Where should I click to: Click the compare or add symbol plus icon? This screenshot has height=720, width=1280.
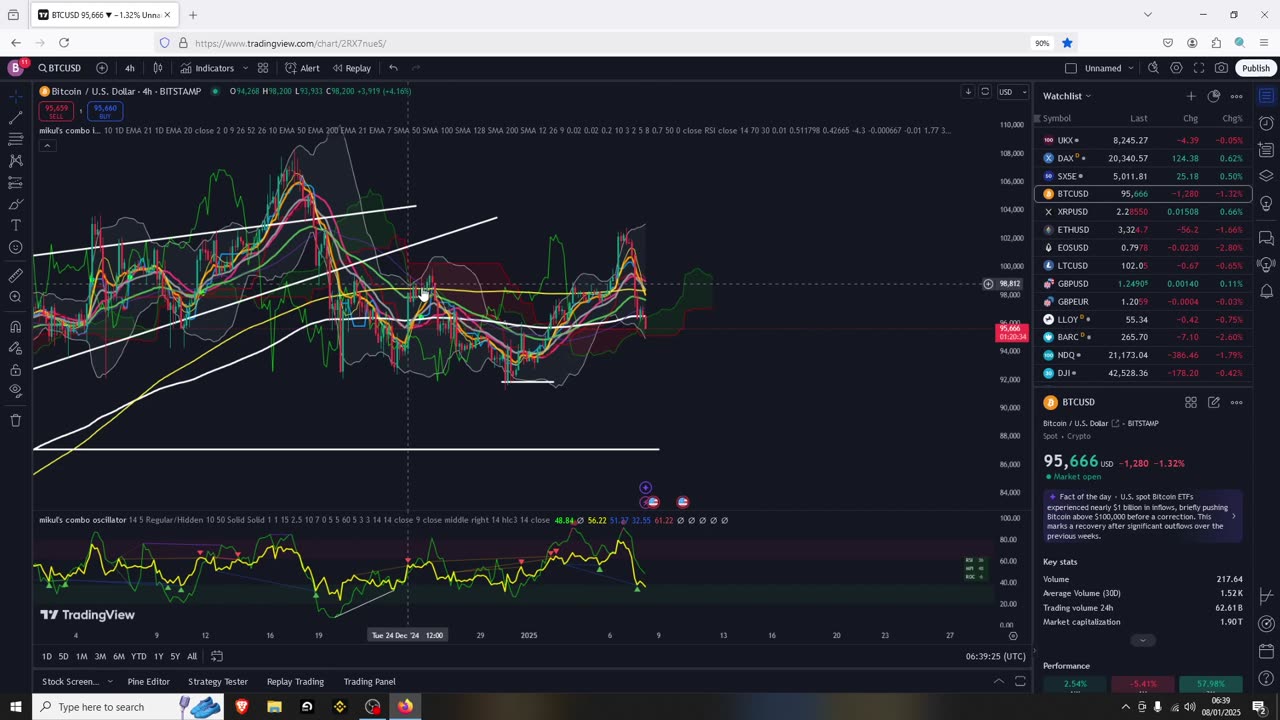click(x=102, y=68)
